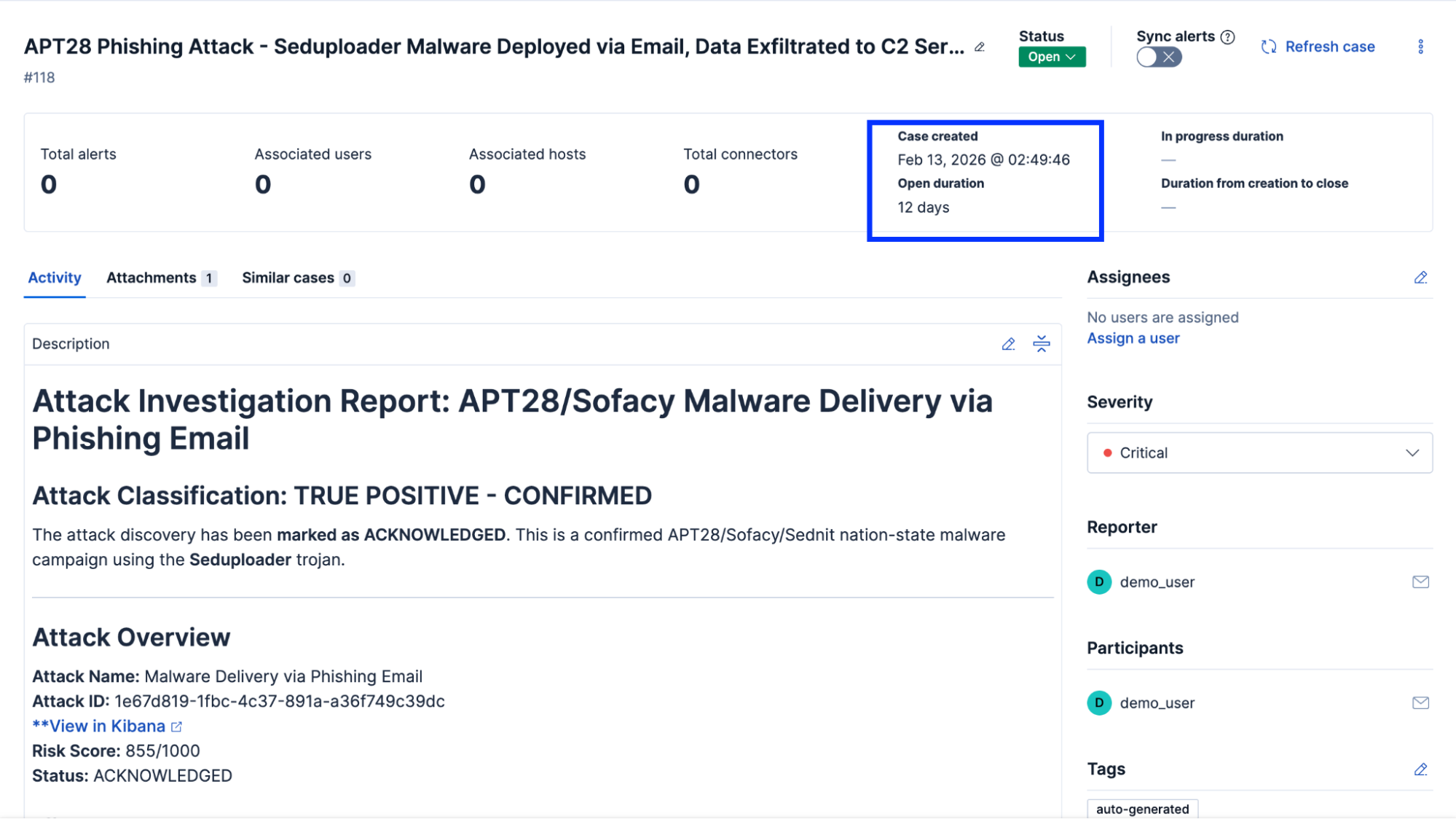This screenshot has height=819, width=1456.
Task: Click Case created date Feb 13, 2026
Action: click(983, 160)
